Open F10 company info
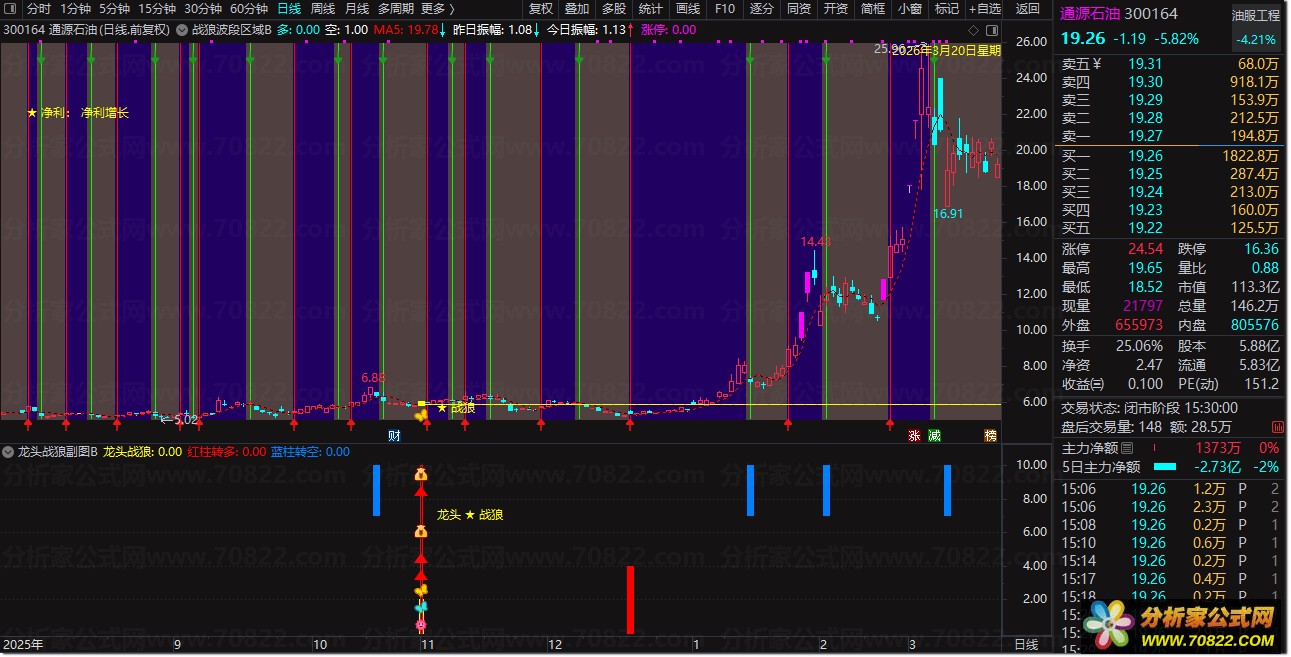The width and height of the screenshot is (1291, 657). [x=725, y=9]
